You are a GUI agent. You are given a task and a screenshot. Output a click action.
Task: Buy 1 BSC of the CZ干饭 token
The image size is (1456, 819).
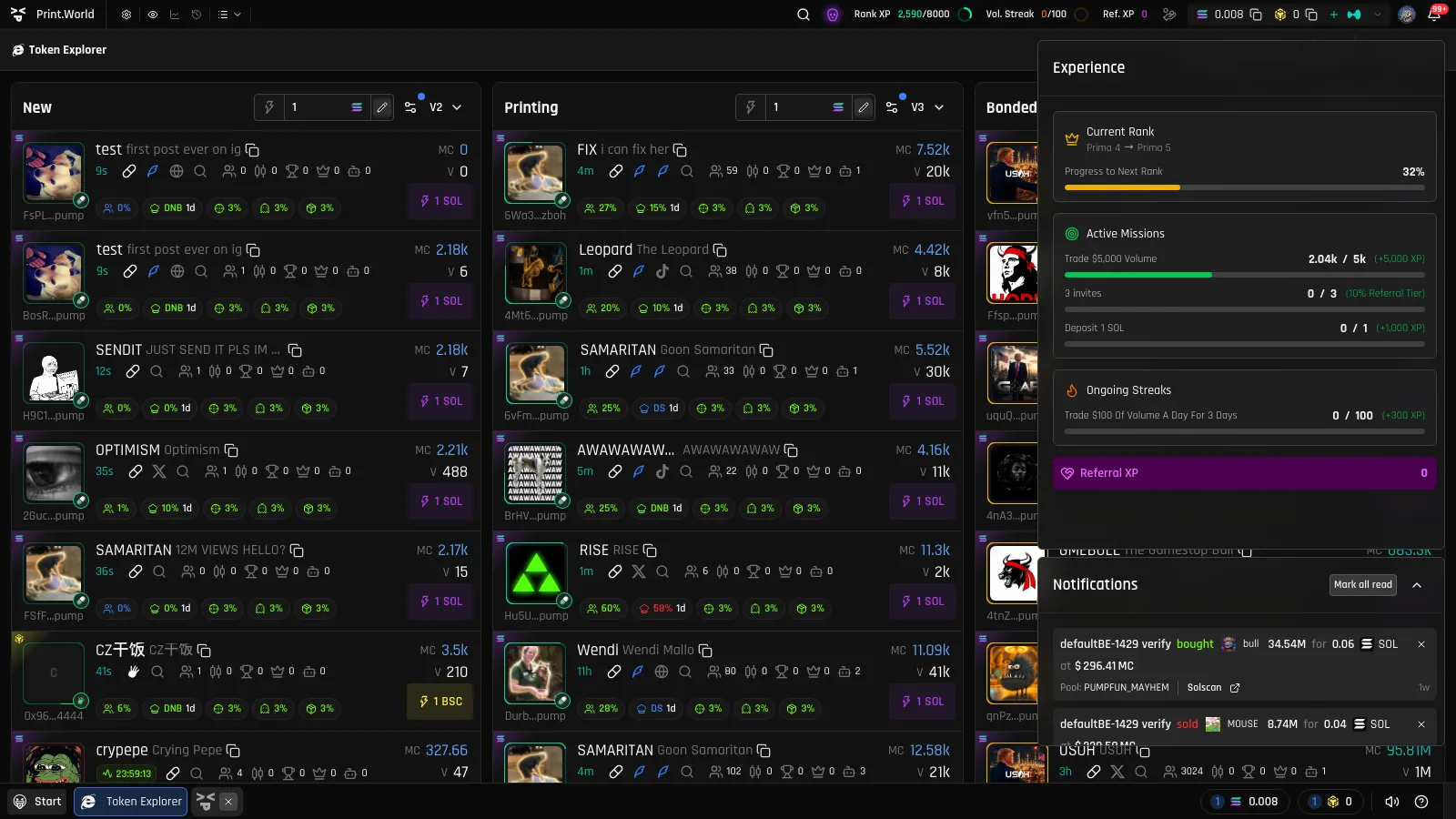click(x=440, y=702)
